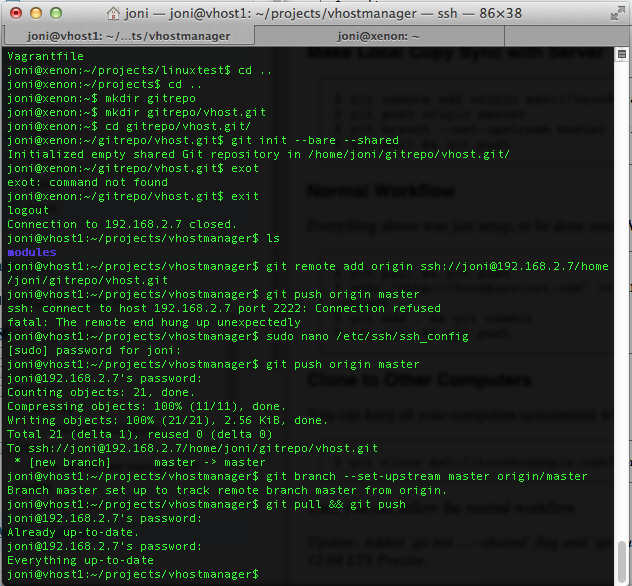This screenshot has width=632, height=586.
Task: Click 'Connection to 192.168.2.7 closed.' line
Action: click(122, 224)
